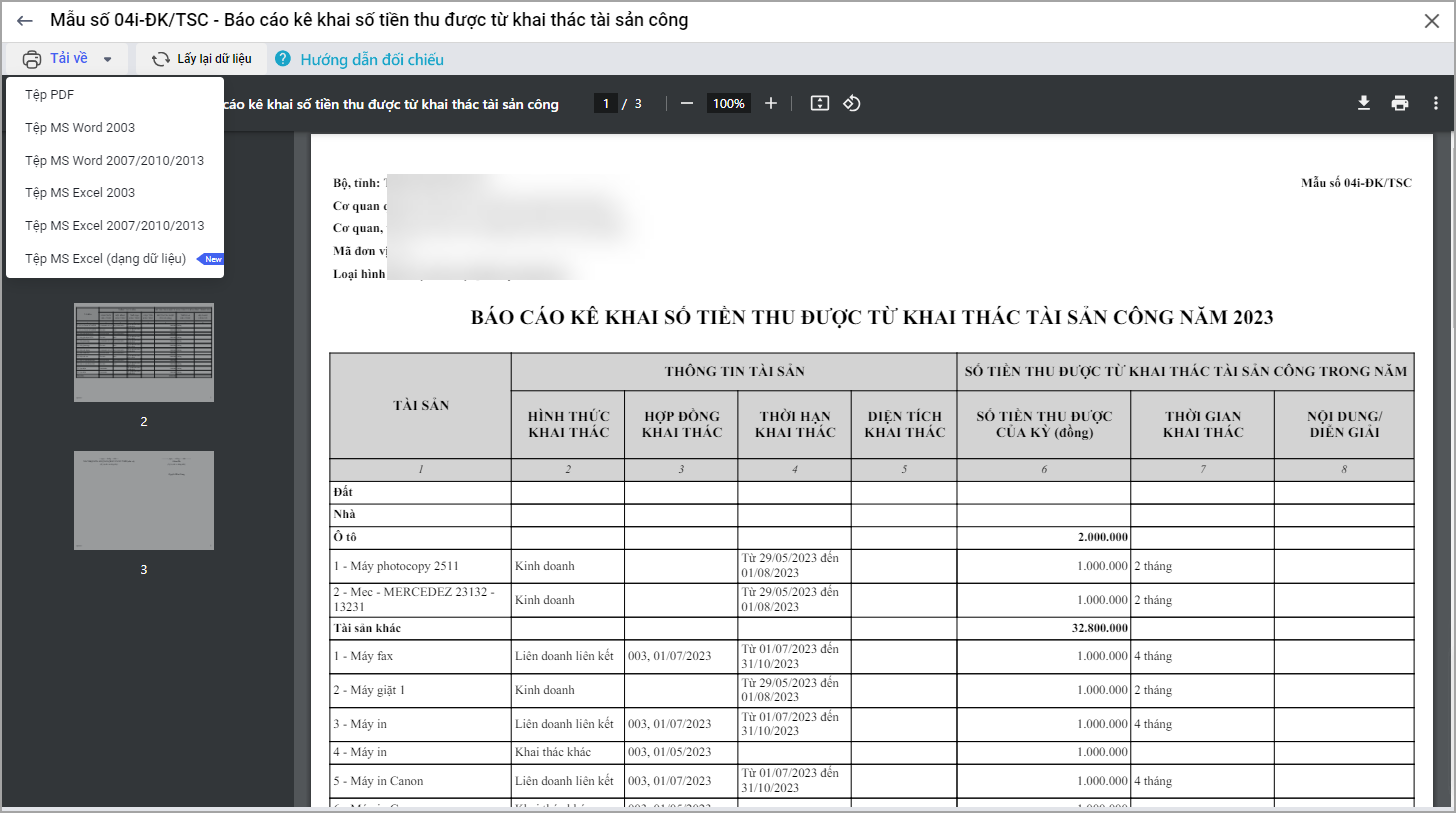Zoom in with the plus icon
Image resolution: width=1456 pixels, height=813 pixels.
click(770, 104)
